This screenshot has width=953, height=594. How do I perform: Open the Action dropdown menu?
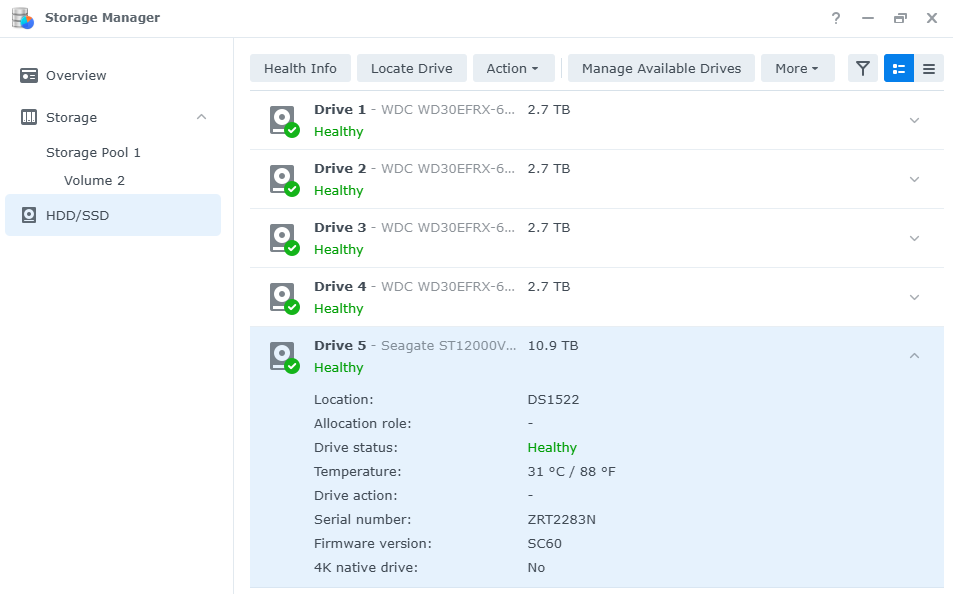tap(512, 68)
